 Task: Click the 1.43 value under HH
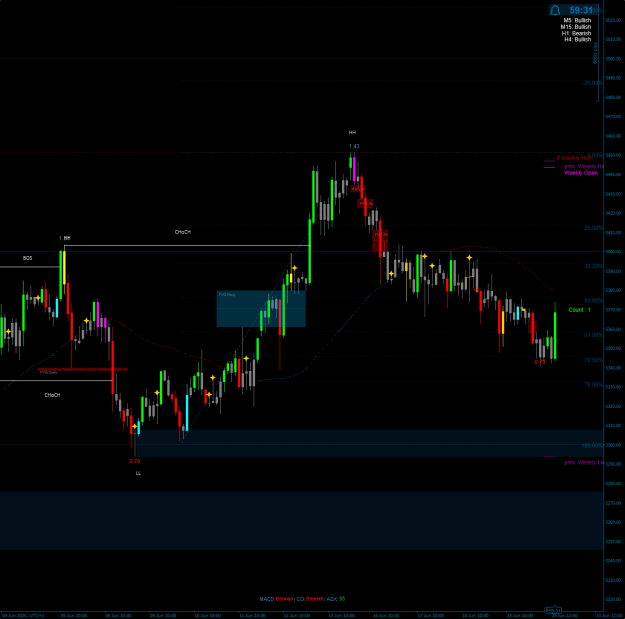[354, 146]
